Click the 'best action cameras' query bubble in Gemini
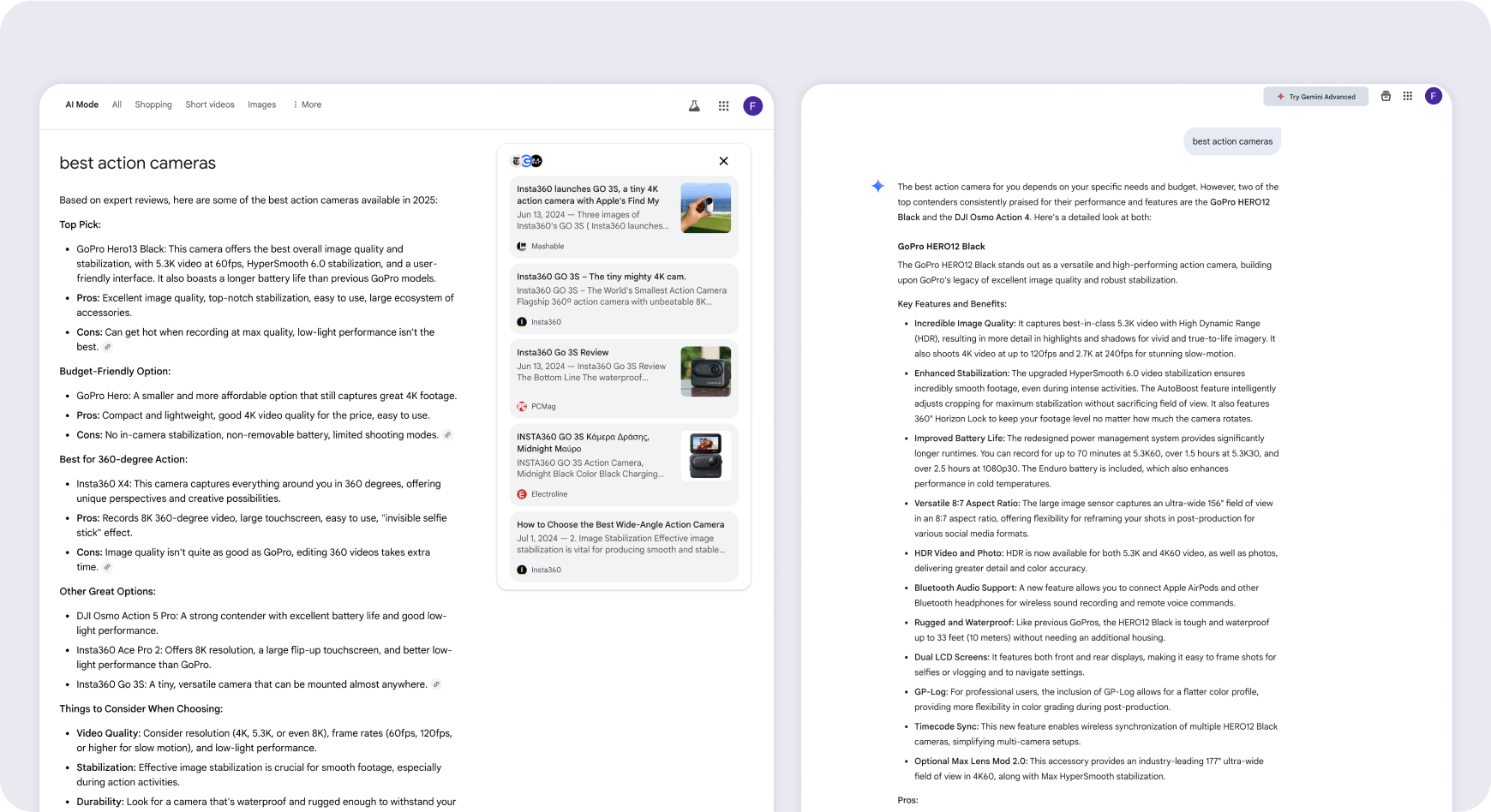 [x=1232, y=141]
